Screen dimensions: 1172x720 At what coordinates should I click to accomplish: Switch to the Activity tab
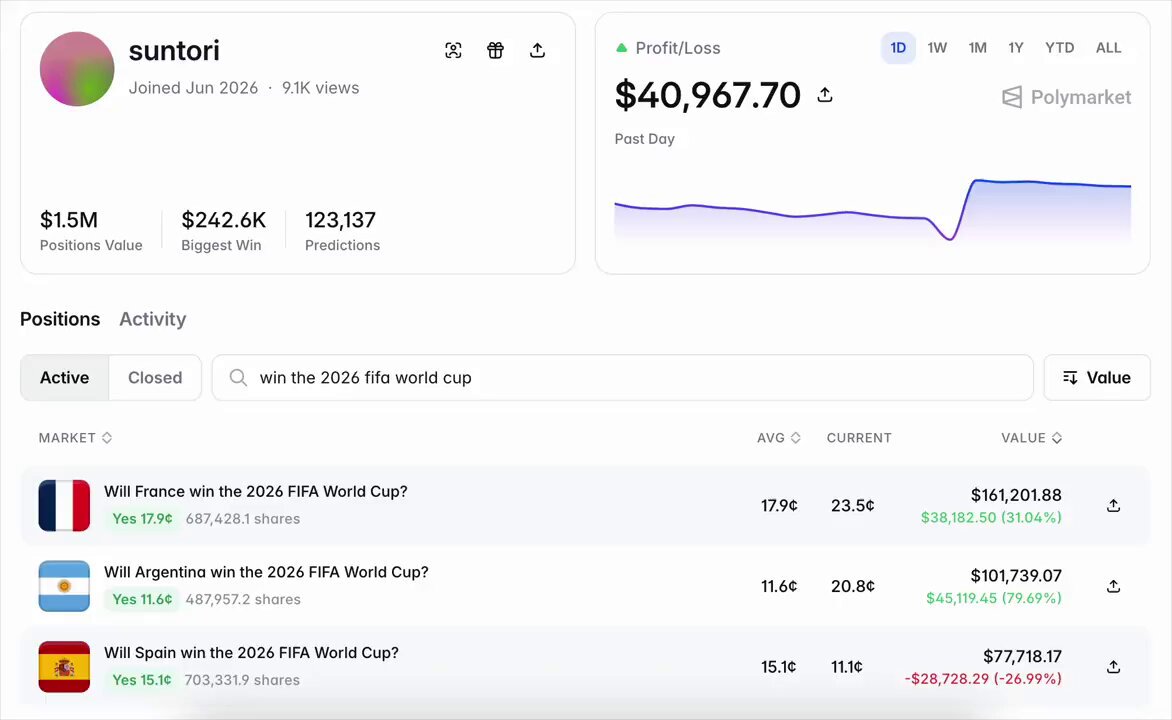click(152, 319)
